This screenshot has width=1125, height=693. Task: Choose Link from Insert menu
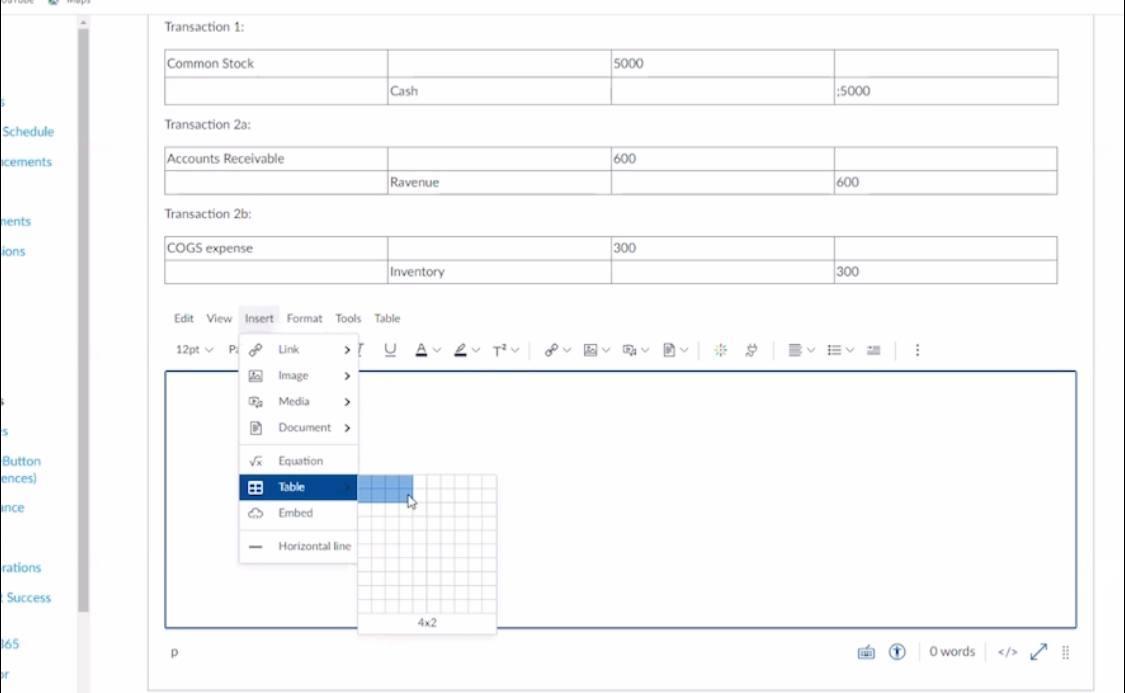(x=298, y=349)
